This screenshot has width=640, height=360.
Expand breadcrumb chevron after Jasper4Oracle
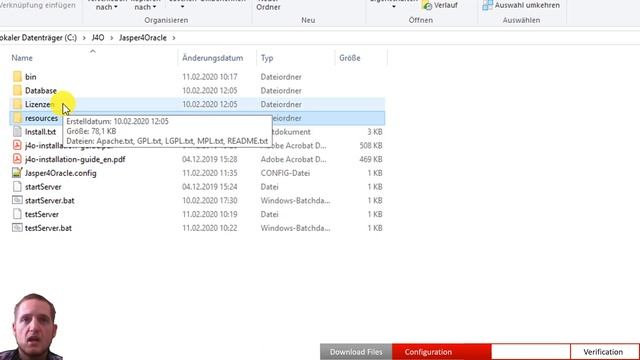click(x=174, y=38)
